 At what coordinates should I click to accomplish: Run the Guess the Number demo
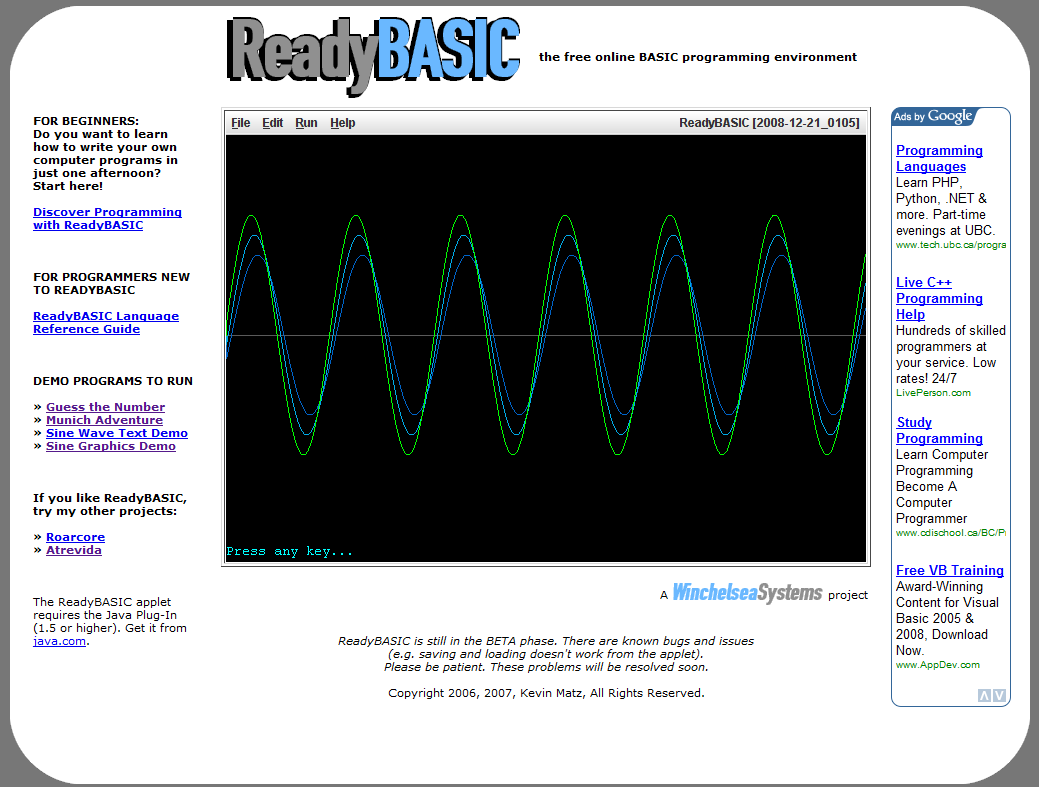click(105, 407)
